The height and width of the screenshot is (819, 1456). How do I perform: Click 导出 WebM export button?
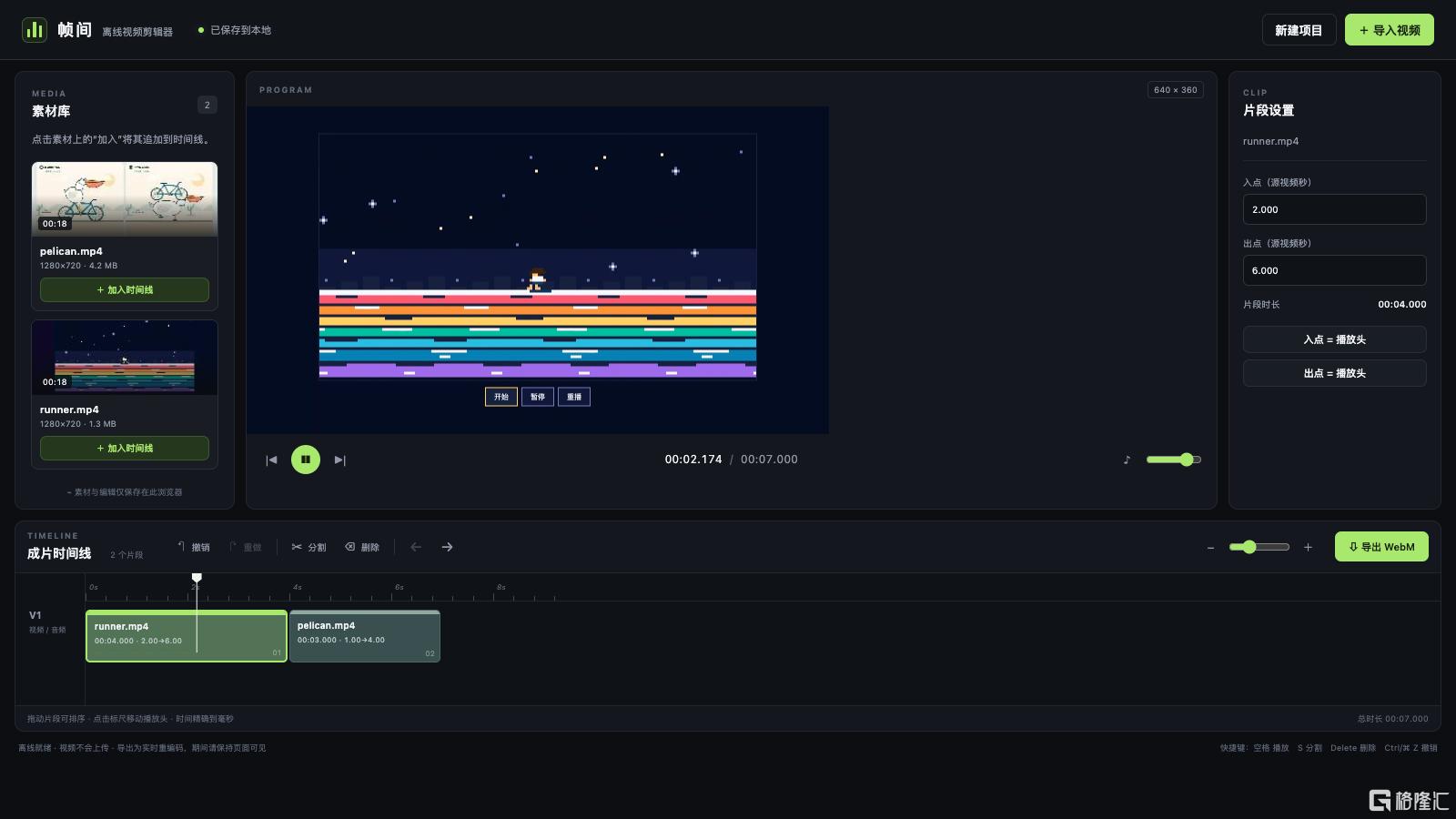pos(1381,547)
